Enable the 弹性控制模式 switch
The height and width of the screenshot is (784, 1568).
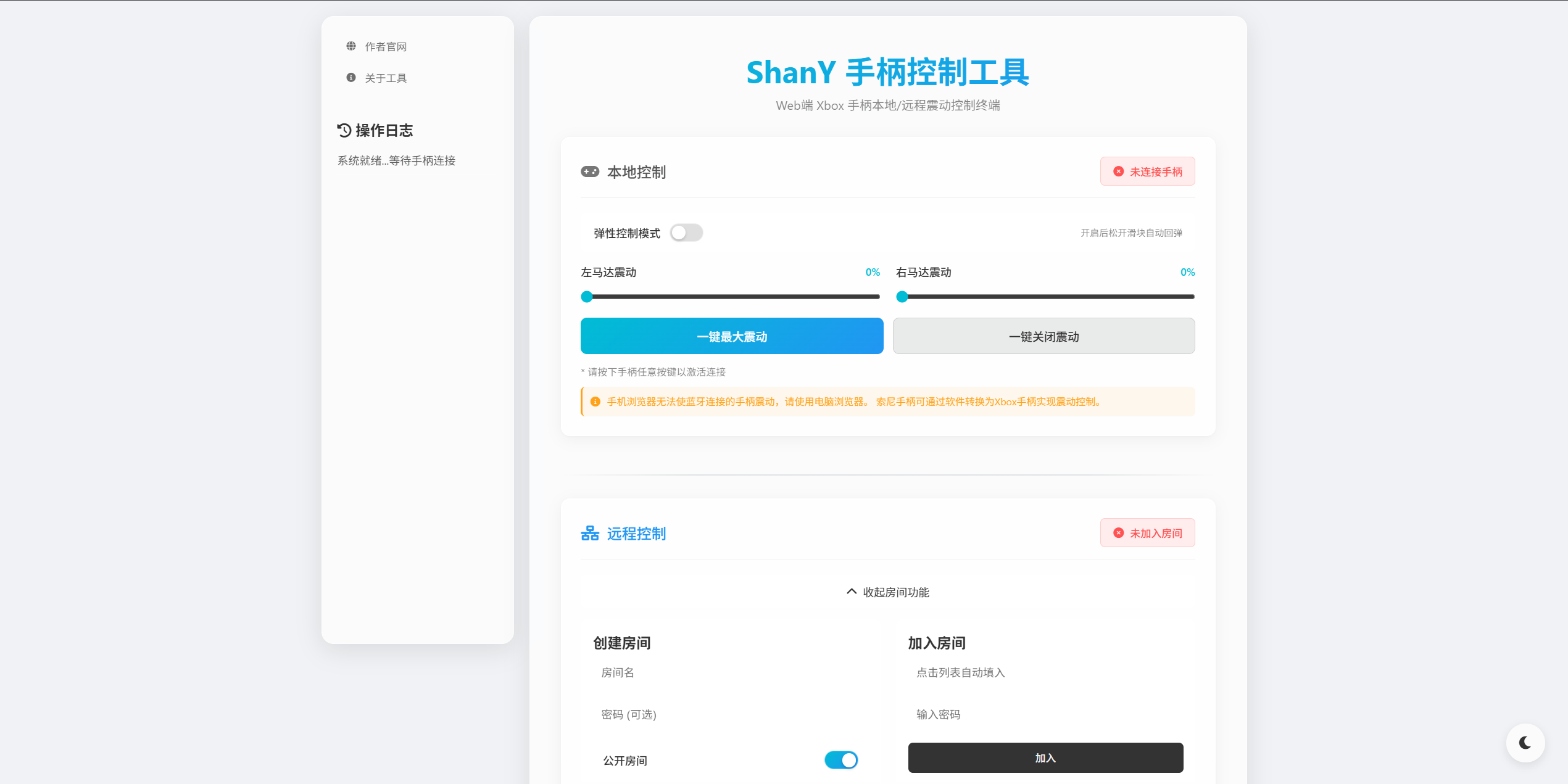coord(686,233)
